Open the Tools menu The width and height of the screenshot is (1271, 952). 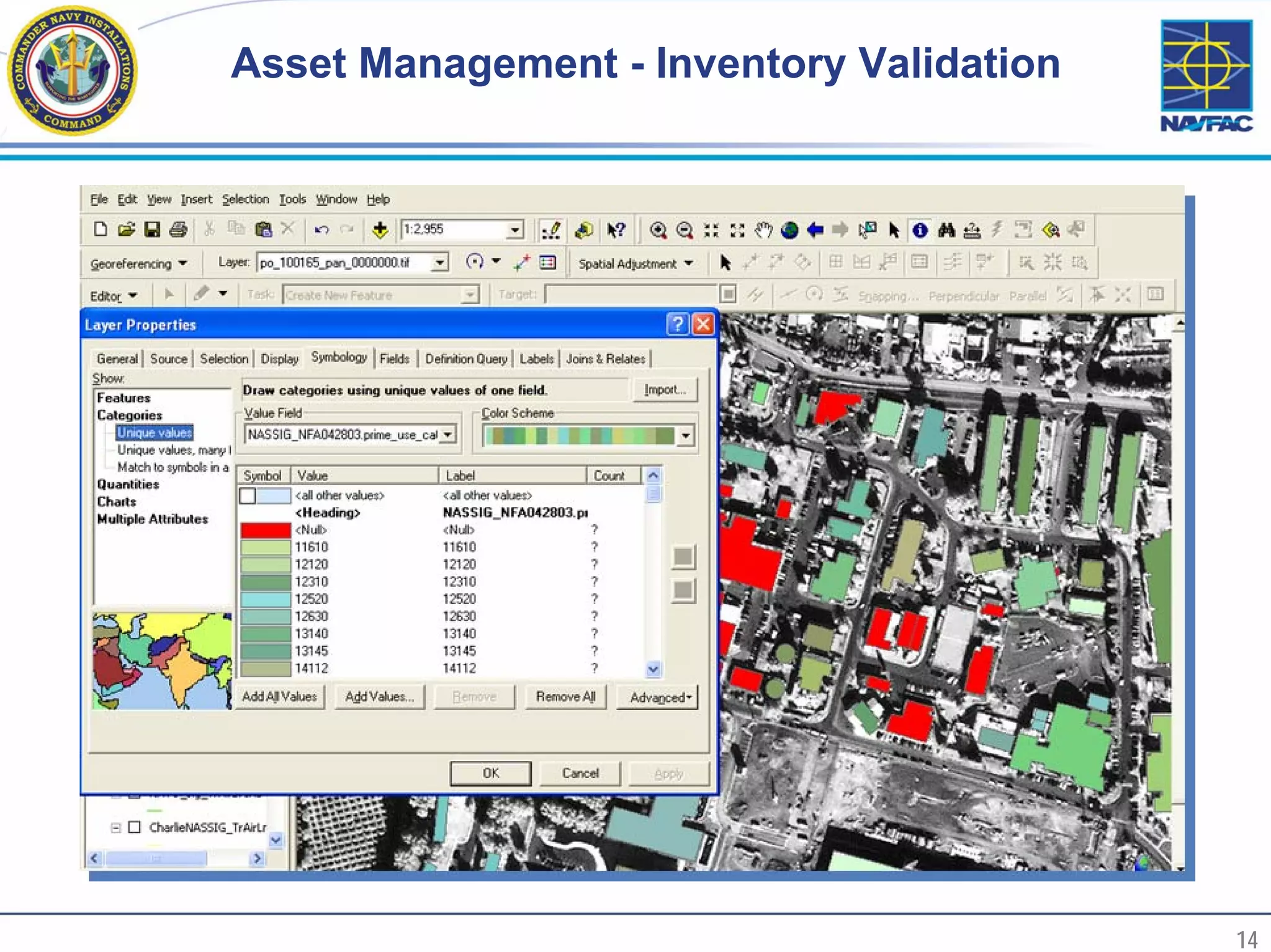[292, 199]
